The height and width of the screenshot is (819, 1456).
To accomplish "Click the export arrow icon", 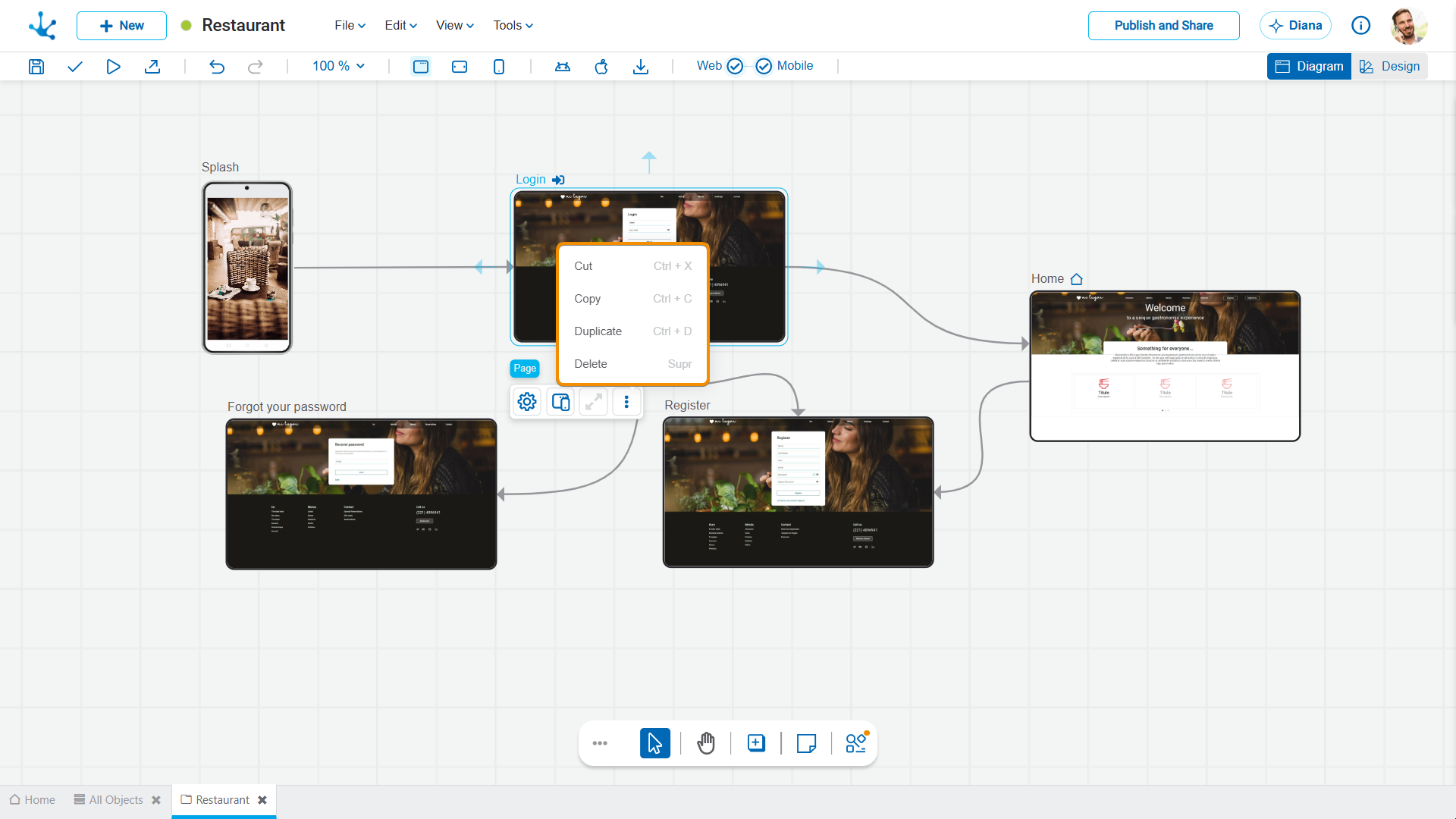I will coord(152,67).
